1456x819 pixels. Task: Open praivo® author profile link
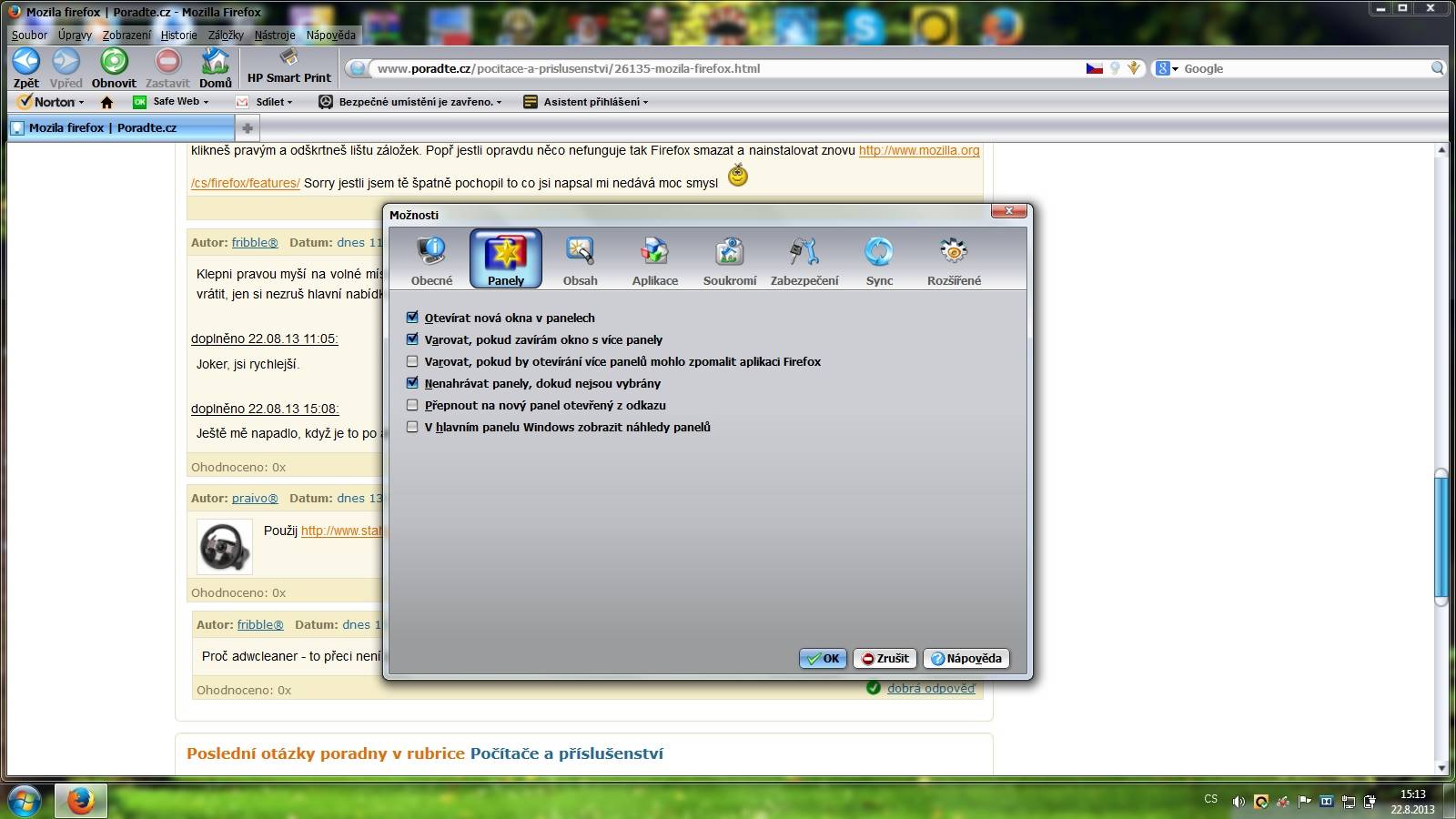(x=255, y=498)
